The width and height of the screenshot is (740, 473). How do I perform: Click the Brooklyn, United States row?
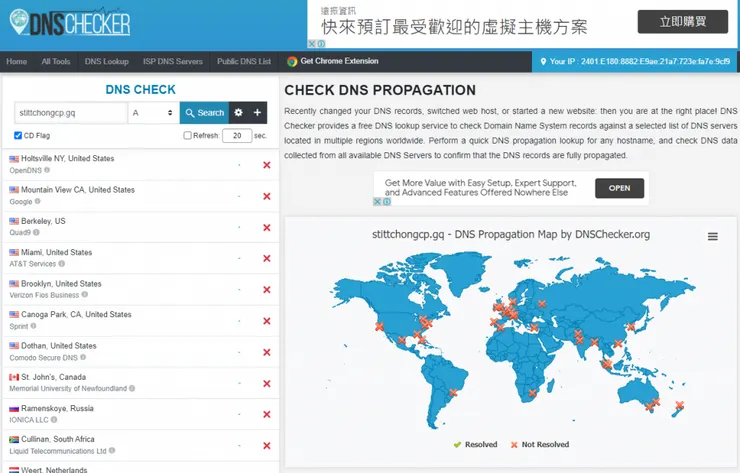(x=141, y=289)
